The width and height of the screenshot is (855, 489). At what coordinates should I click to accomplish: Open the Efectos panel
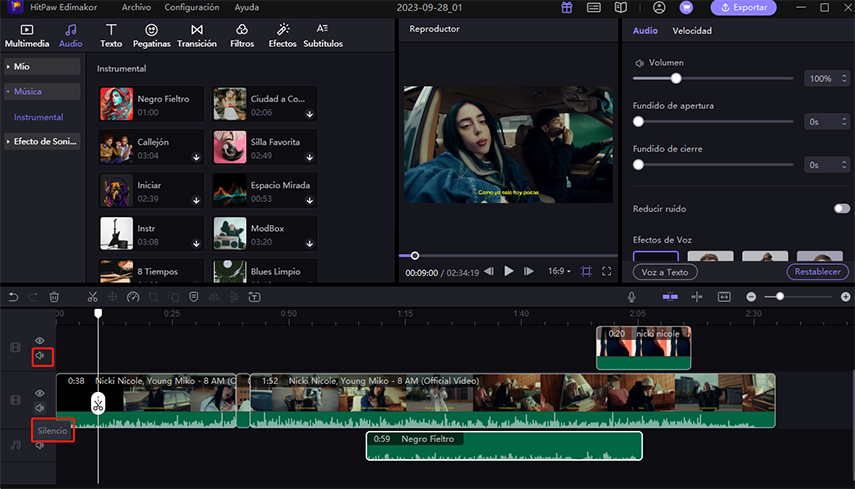(x=282, y=36)
